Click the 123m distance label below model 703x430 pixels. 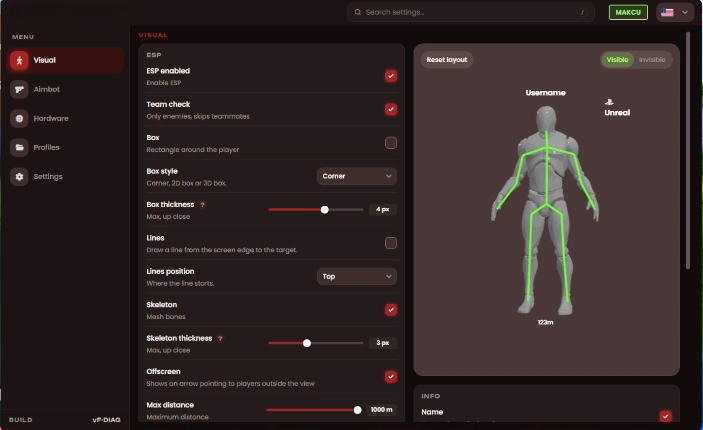tap(546, 322)
